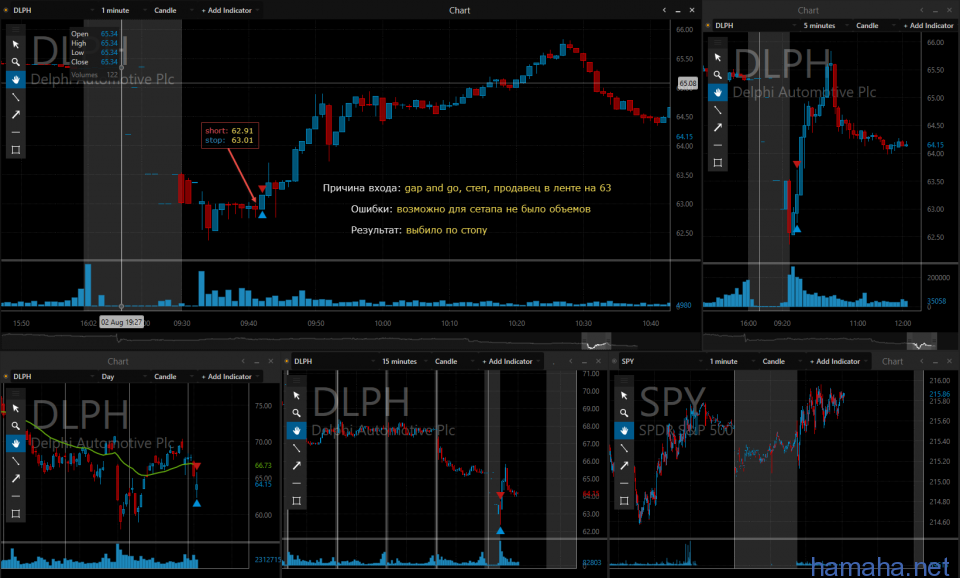Pick the arrow tool in the 5 minutes DLPH chart
Screen dimensions: 960x578
tap(718, 127)
